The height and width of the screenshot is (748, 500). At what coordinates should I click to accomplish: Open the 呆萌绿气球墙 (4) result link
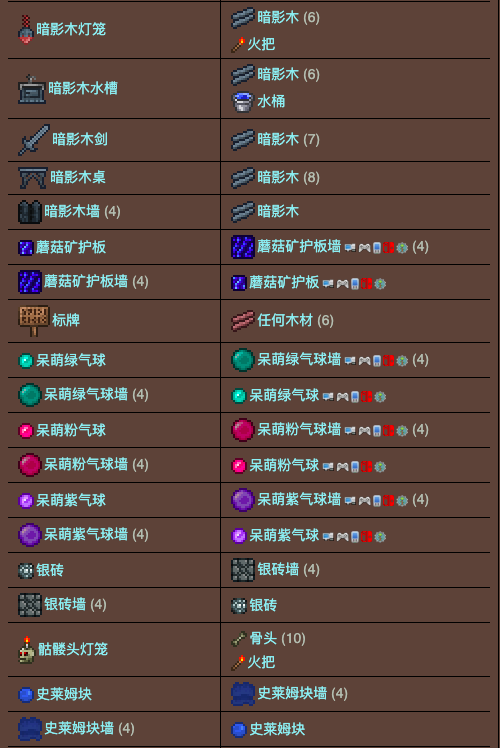pos(96,395)
